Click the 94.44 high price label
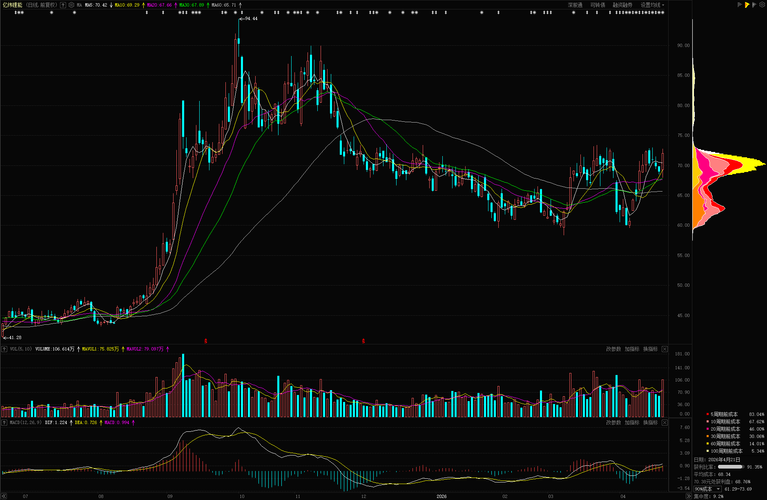The width and height of the screenshot is (767, 500). coord(249,19)
